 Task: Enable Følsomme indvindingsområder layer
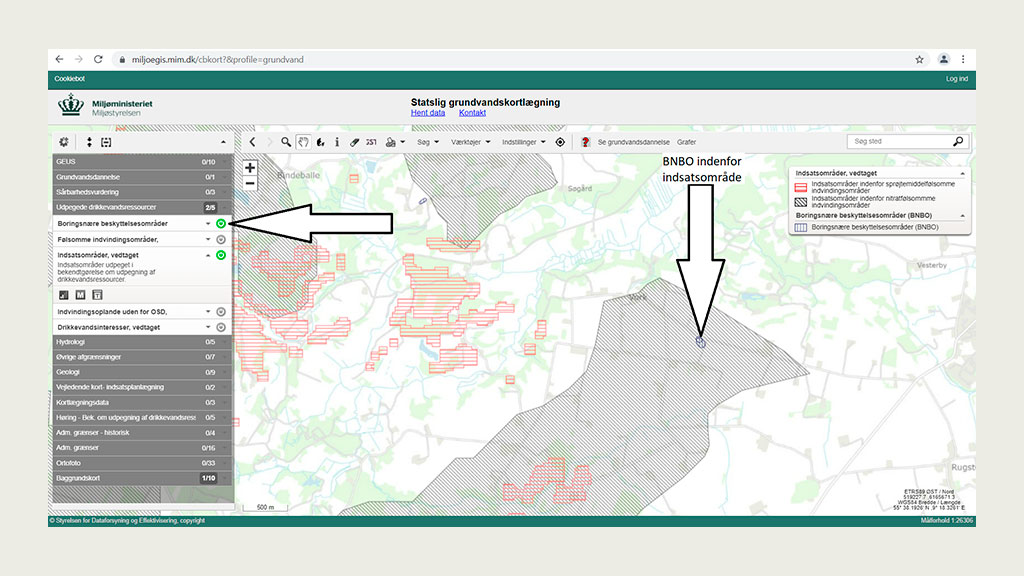[x=220, y=240]
